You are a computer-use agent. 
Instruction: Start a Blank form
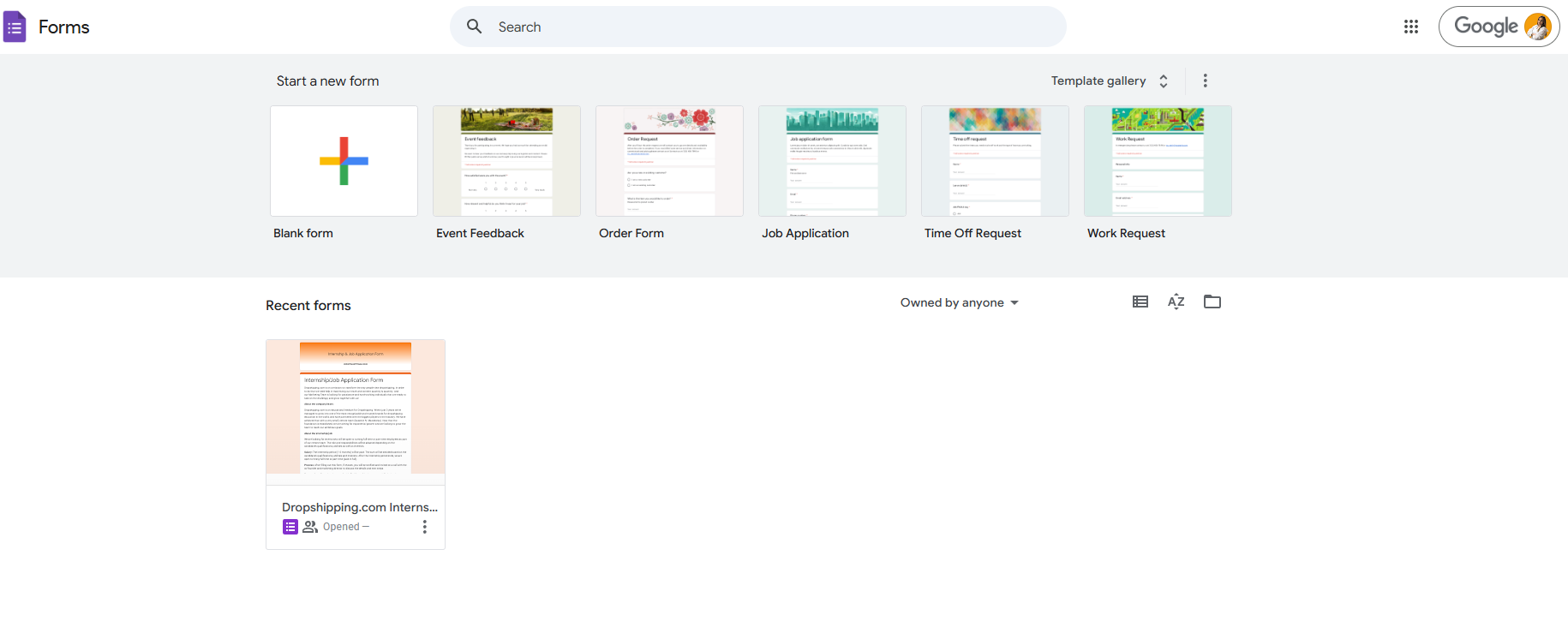coord(344,161)
